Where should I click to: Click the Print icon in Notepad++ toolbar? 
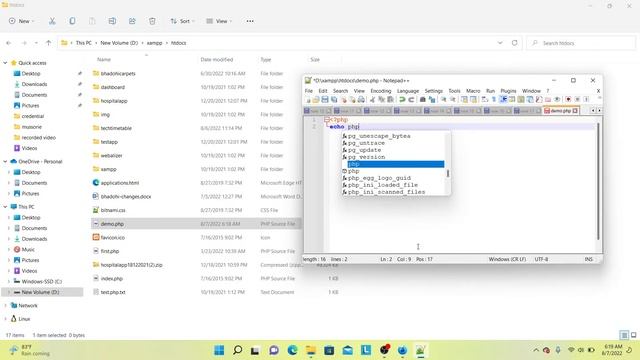tap(361, 99)
